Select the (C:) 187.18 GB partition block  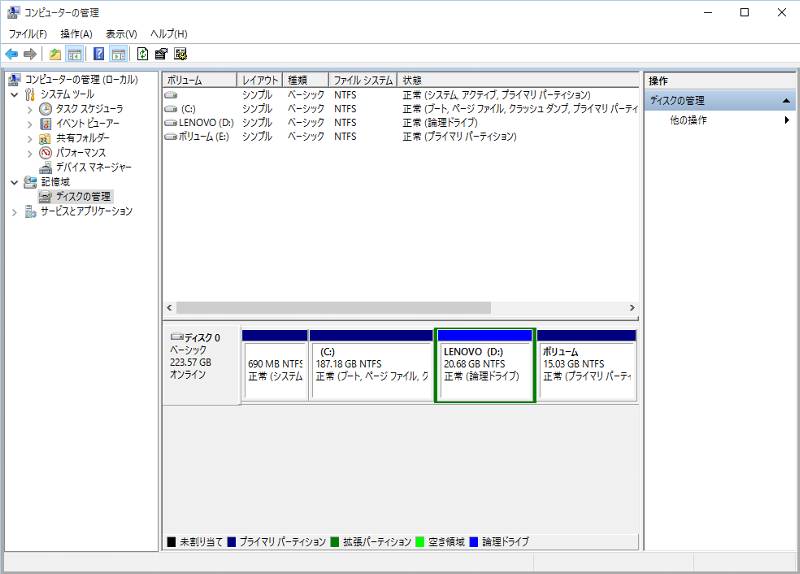tap(371, 366)
